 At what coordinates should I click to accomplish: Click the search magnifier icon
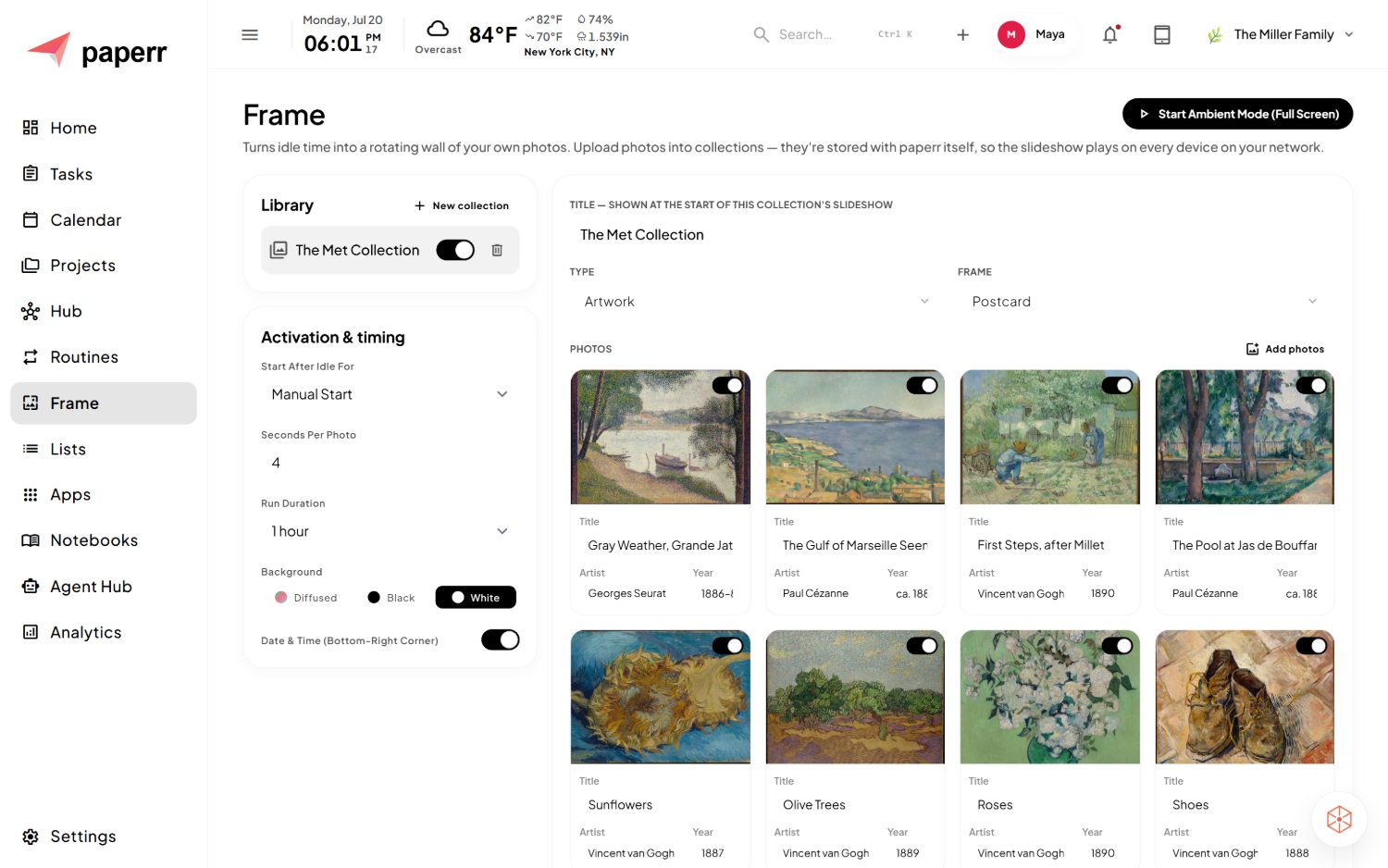coord(761,34)
